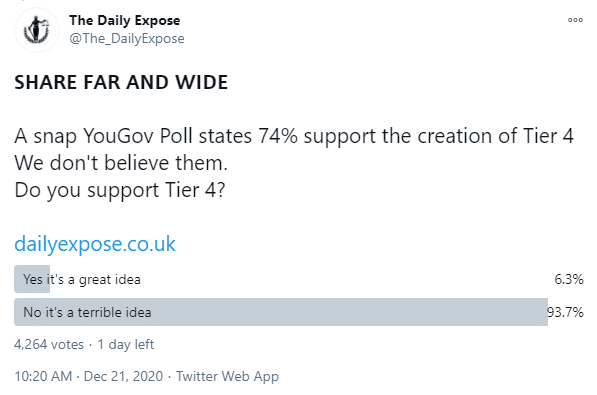Click the long No poll bar fill

[281, 312]
